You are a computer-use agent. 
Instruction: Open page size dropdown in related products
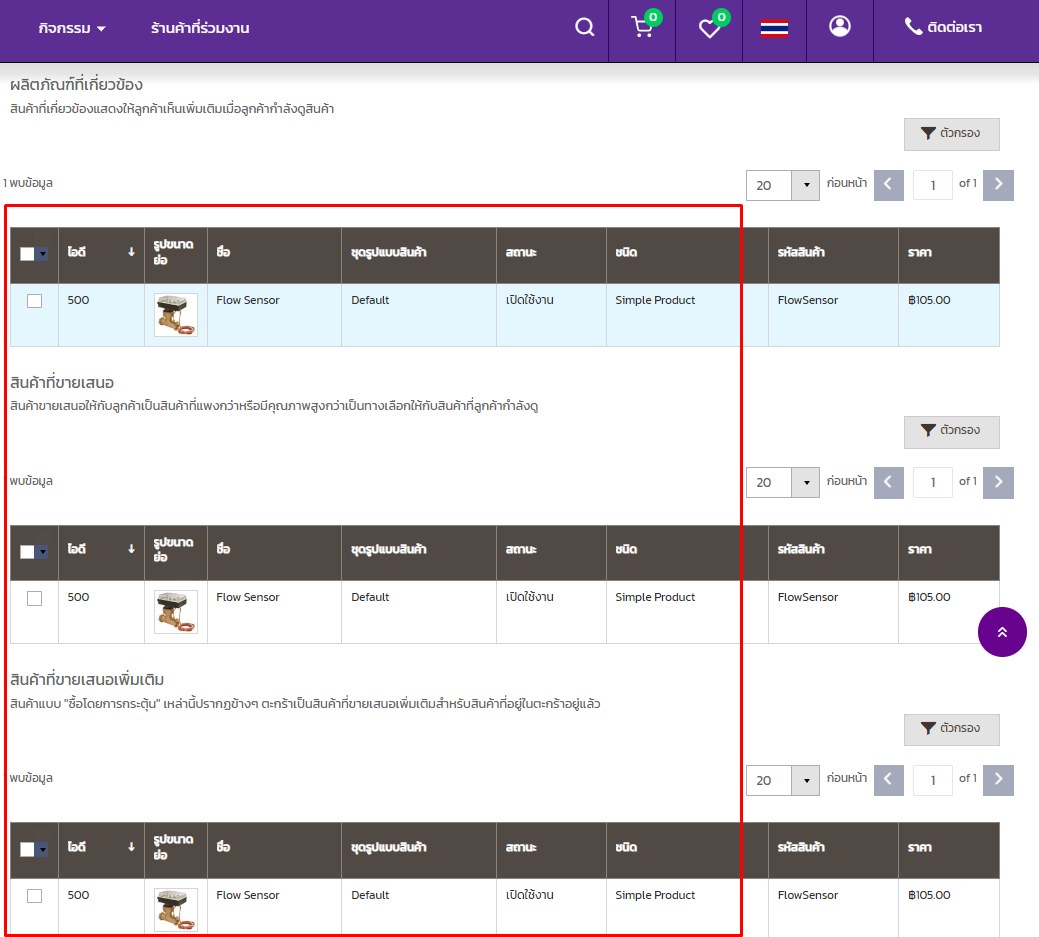tap(805, 185)
